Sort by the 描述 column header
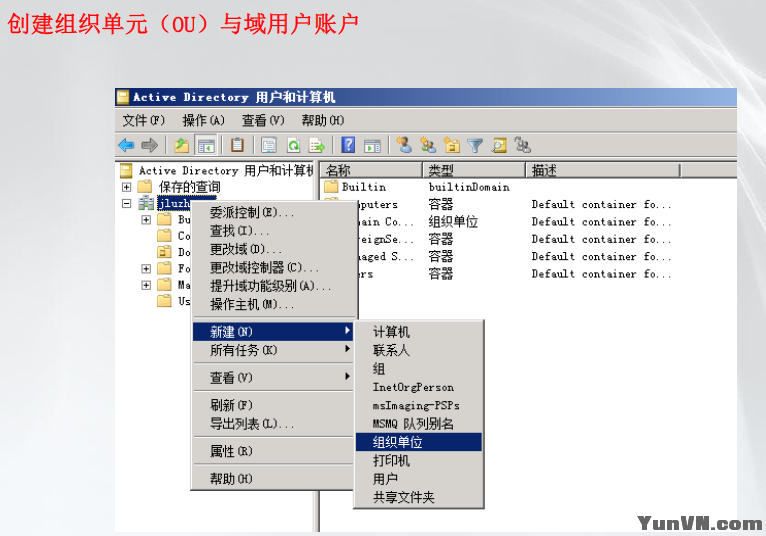The image size is (766, 536). tap(603, 171)
